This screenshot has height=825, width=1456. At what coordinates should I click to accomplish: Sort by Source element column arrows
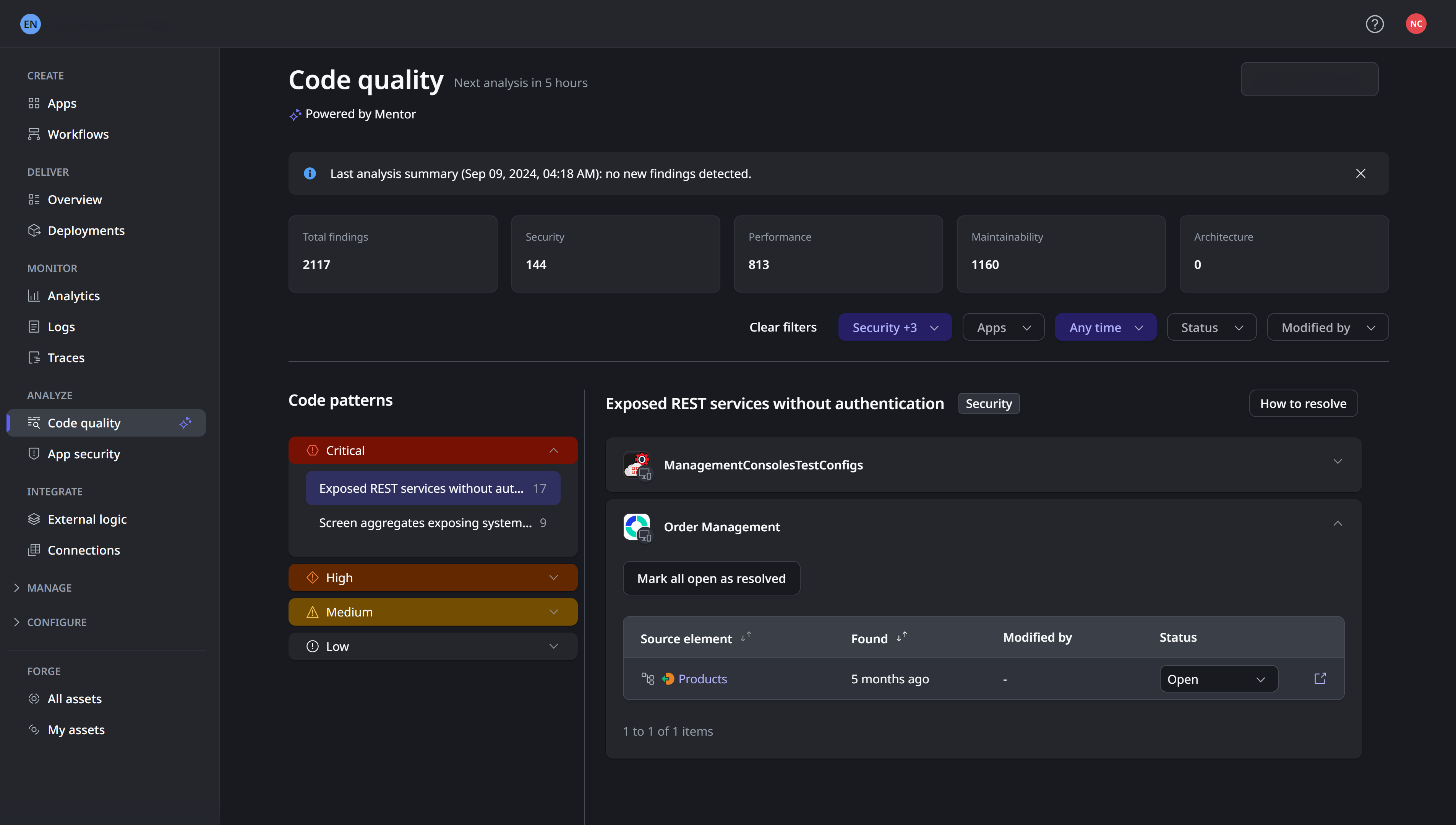(x=745, y=637)
